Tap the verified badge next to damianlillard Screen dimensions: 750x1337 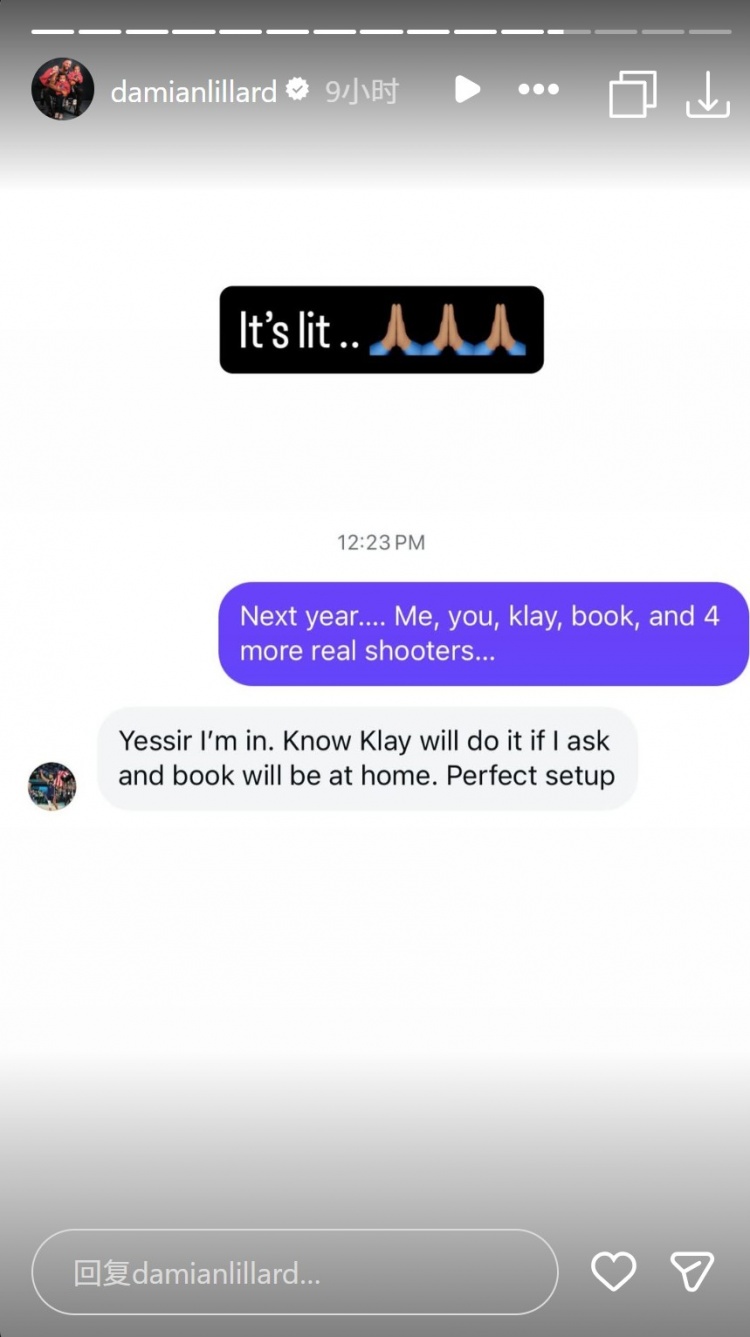tap(297, 90)
